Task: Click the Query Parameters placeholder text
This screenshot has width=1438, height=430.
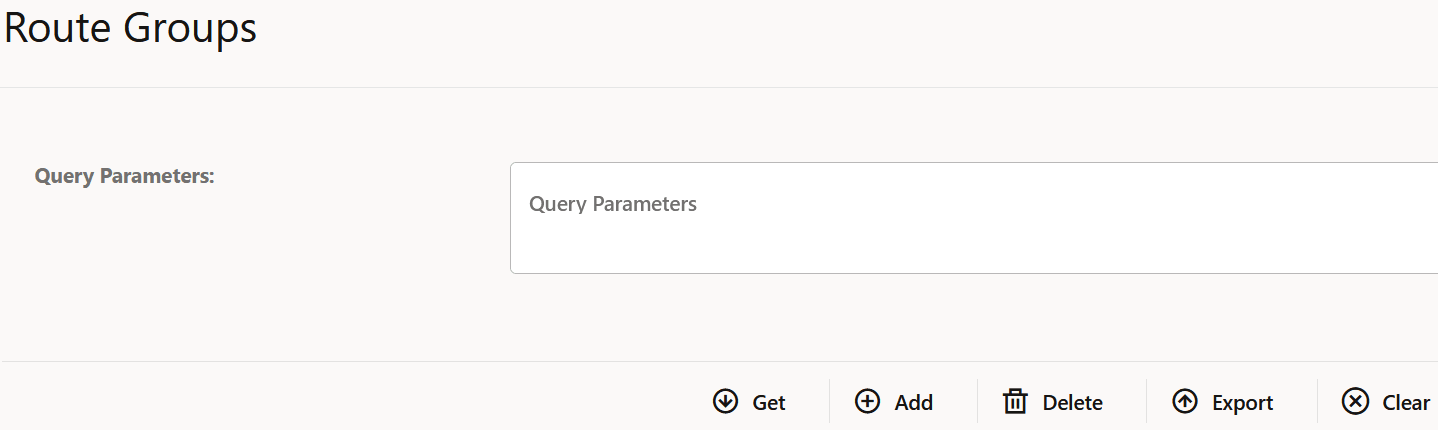Action: tap(612, 204)
